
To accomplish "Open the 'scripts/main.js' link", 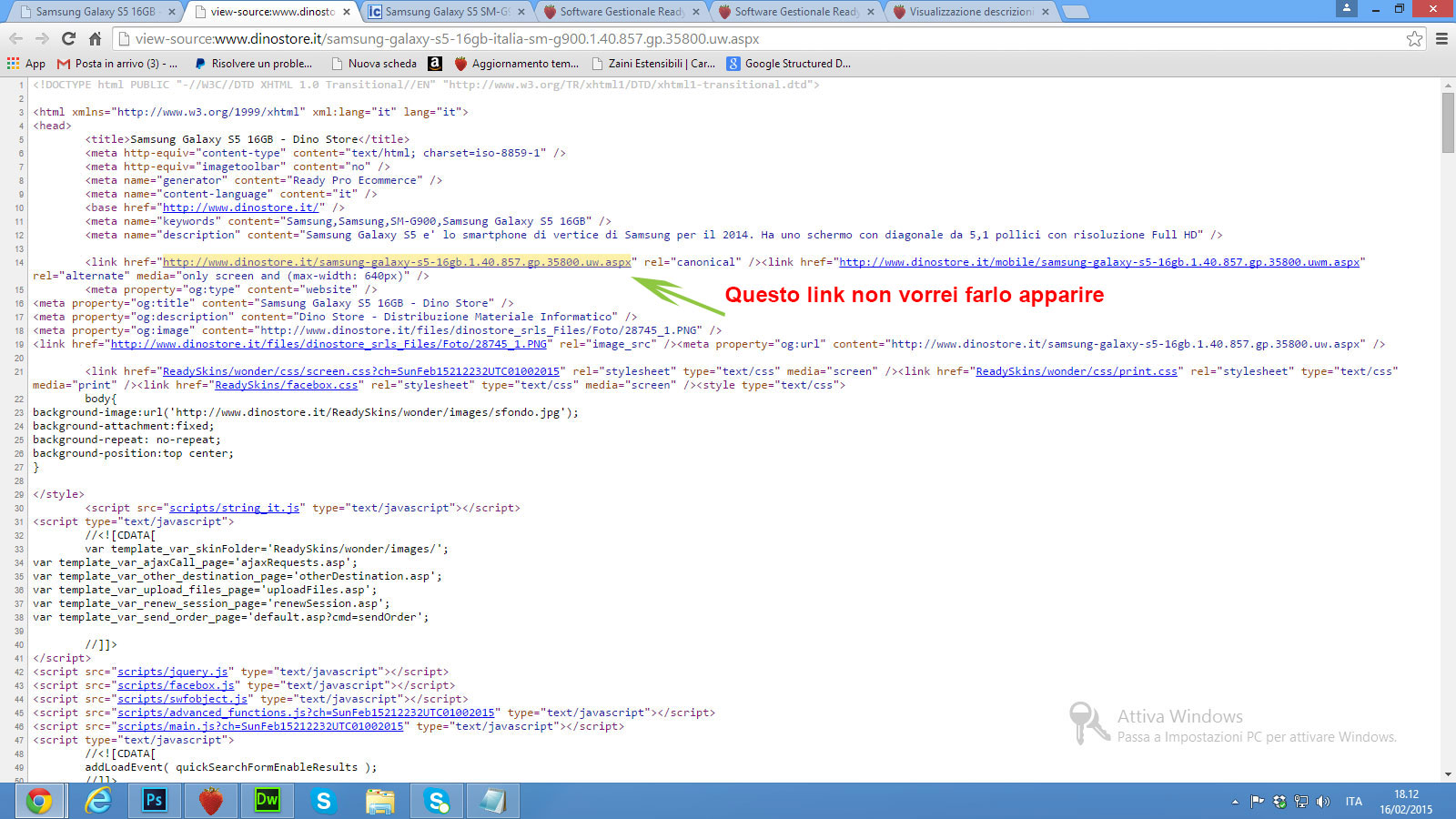I will [260, 726].
